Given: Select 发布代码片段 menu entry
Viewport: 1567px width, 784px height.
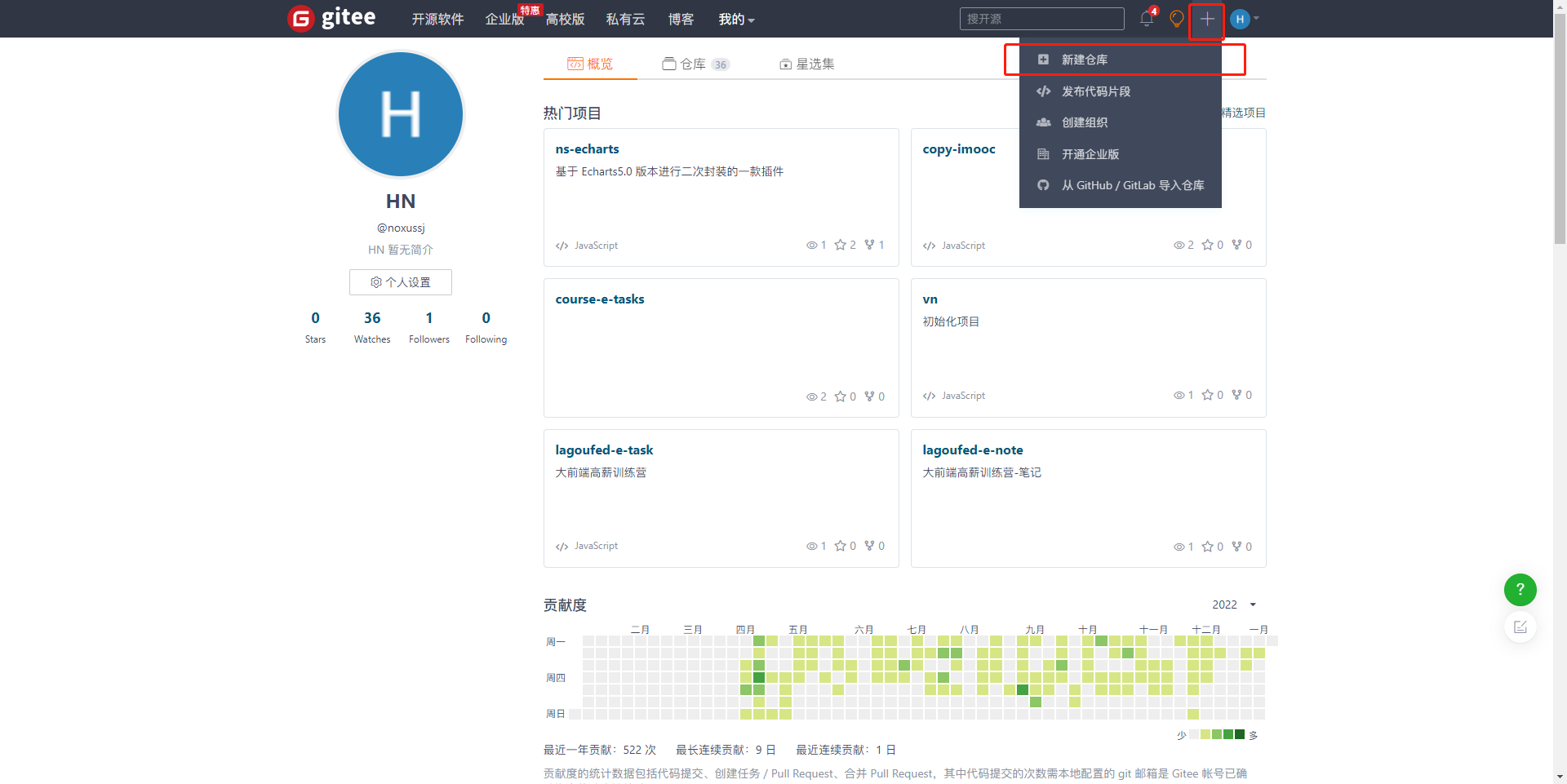Looking at the screenshot, I should pos(1121,91).
